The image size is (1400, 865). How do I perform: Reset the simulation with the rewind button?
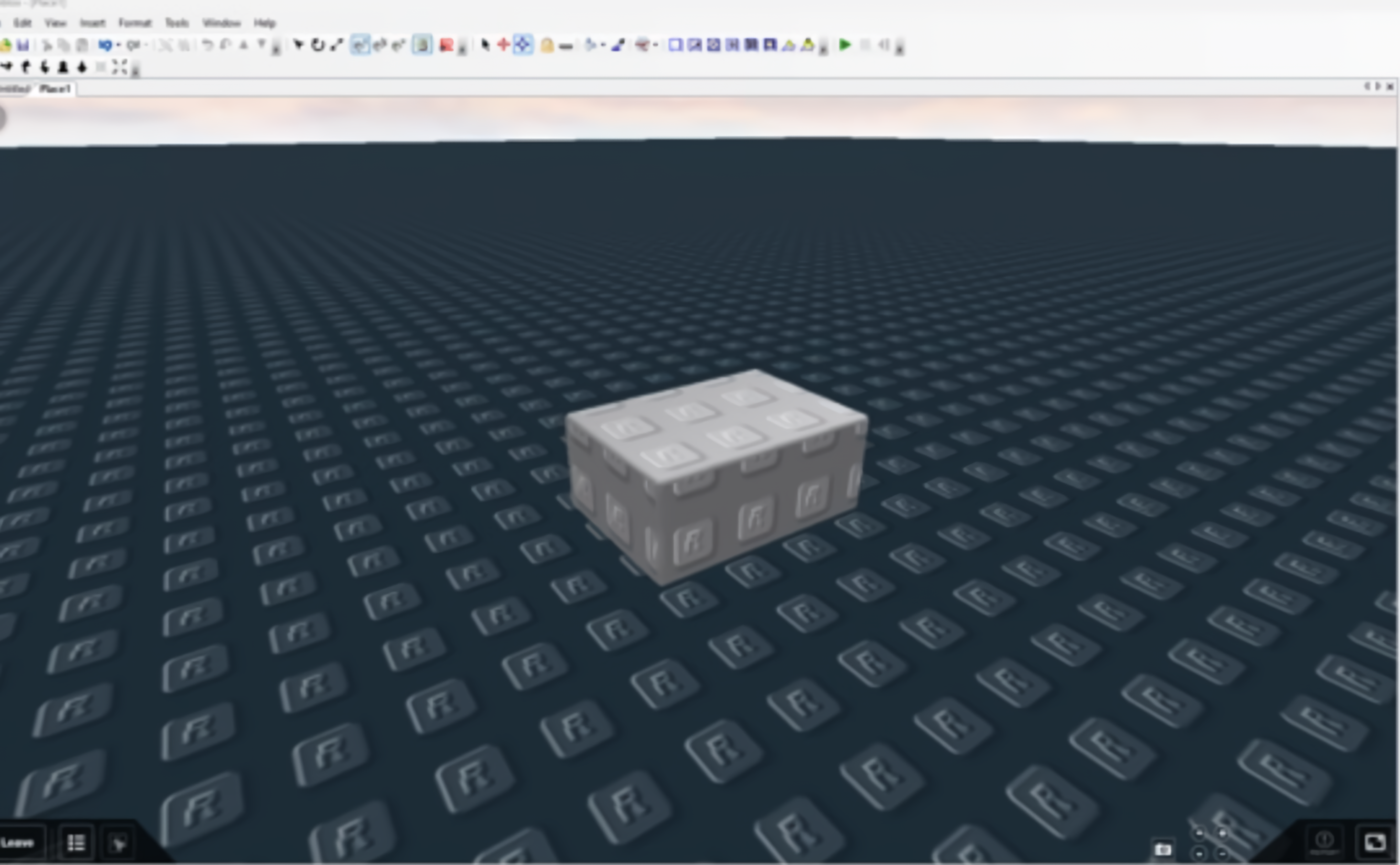point(884,45)
